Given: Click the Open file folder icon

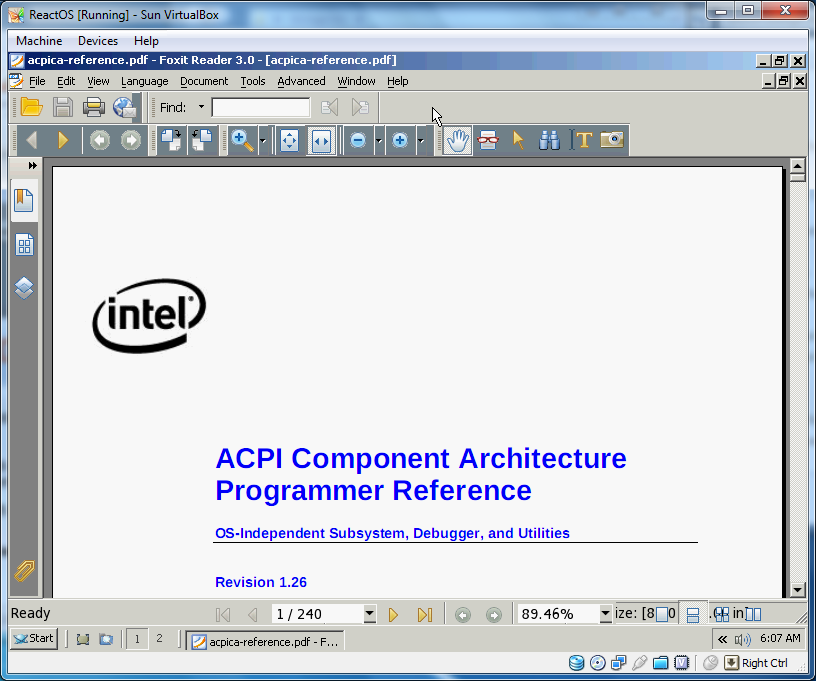Looking at the screenshot, I should [x=31, y=107].
